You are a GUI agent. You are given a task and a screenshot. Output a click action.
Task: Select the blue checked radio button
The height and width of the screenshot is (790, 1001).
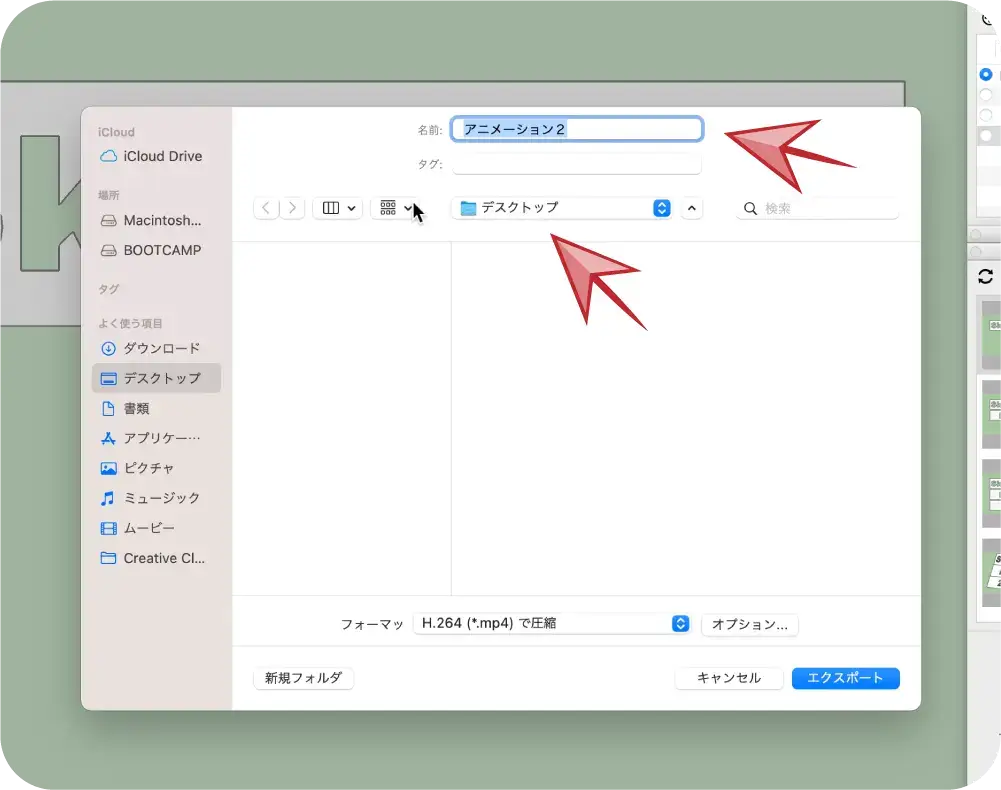click(986, 75)
